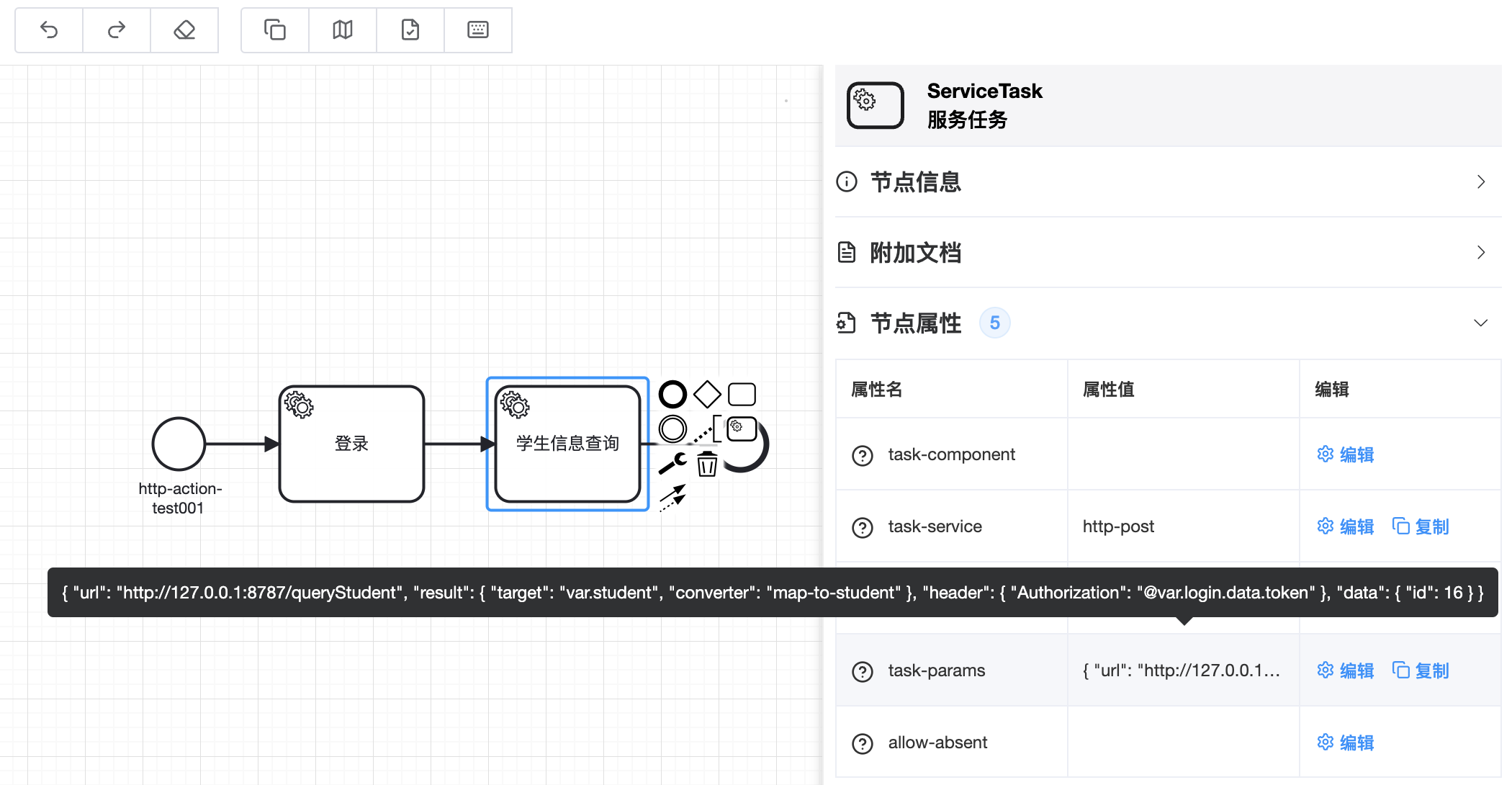
Task: Click help icon beside allow-absent
Action: [862, 743]
